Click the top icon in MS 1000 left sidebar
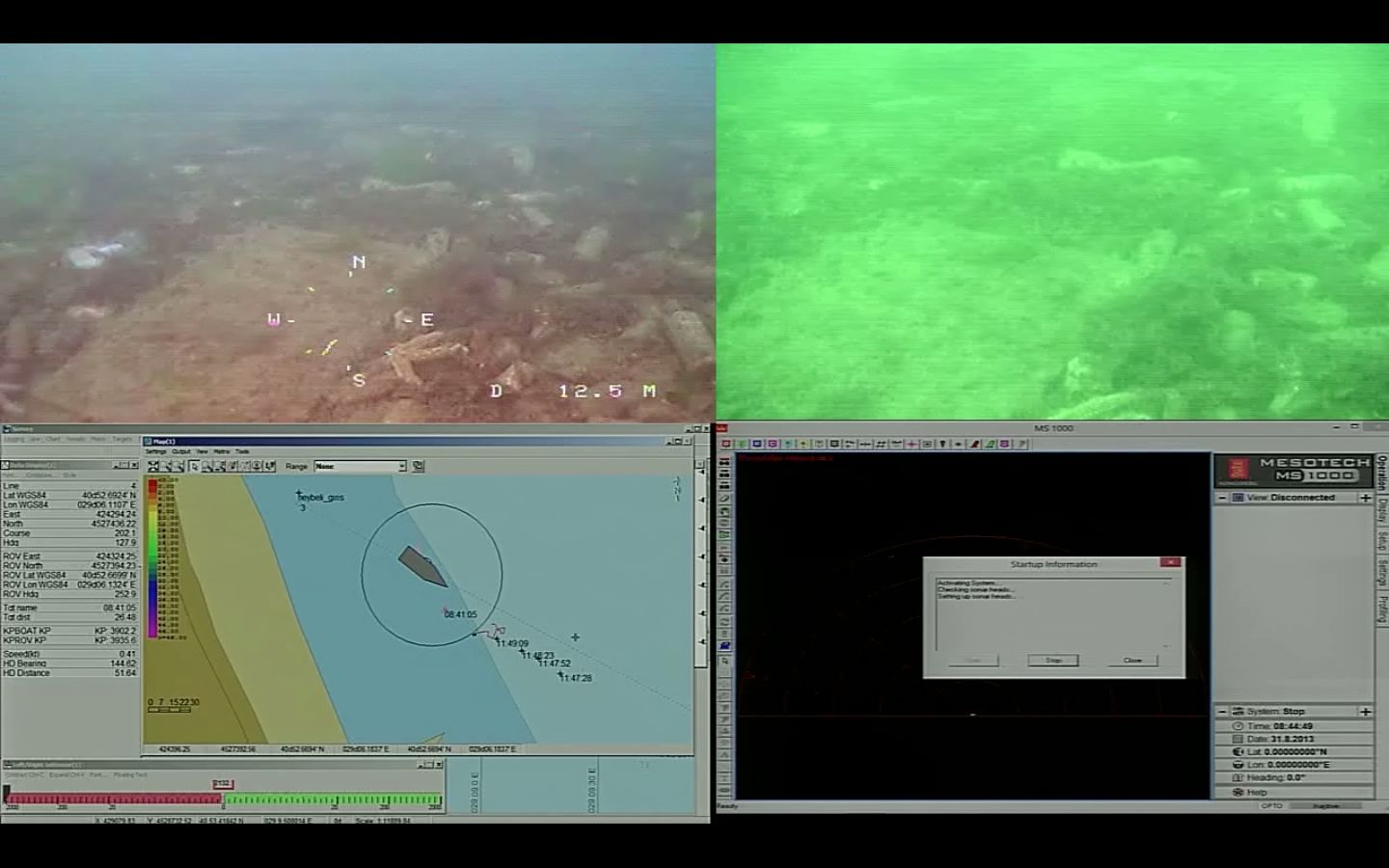 (x=724, y=463)
